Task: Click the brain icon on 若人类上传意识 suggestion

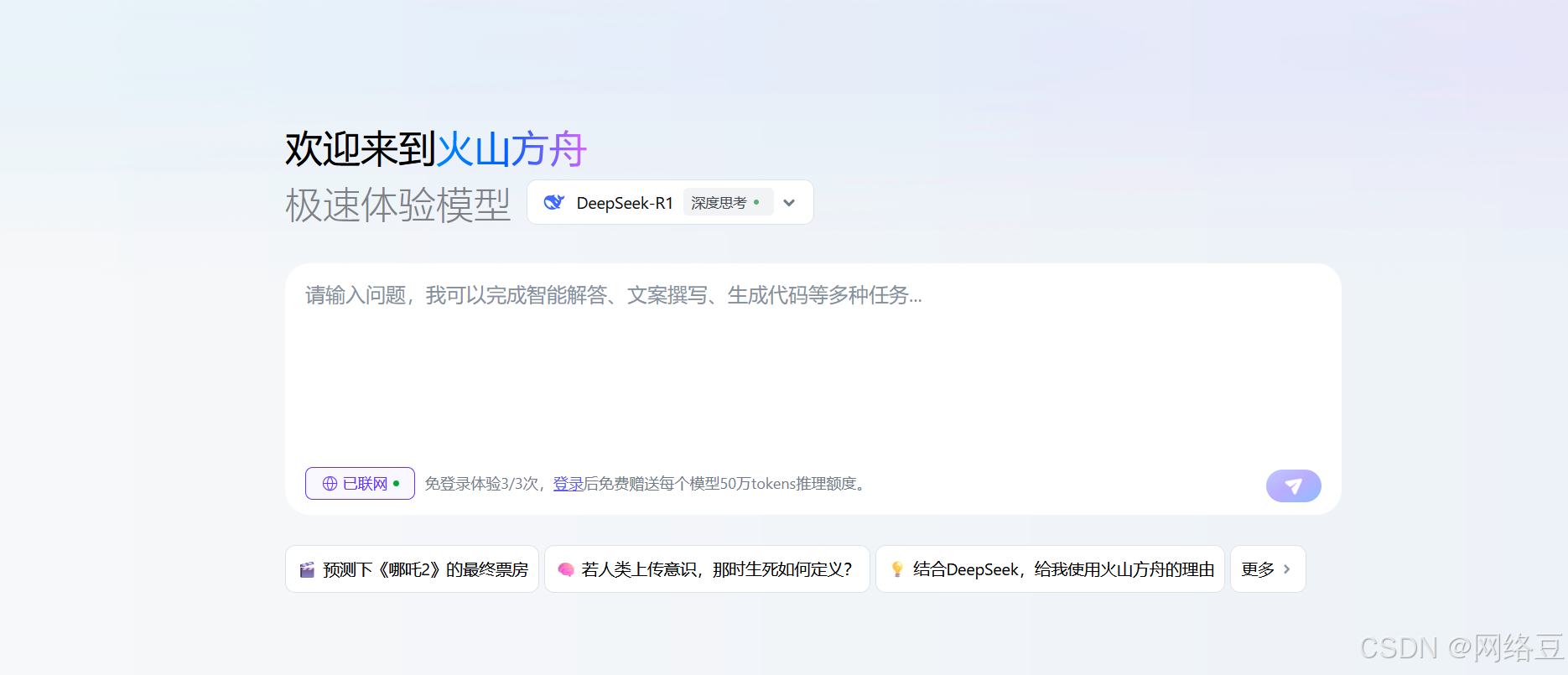Action: tap(566, 569)
